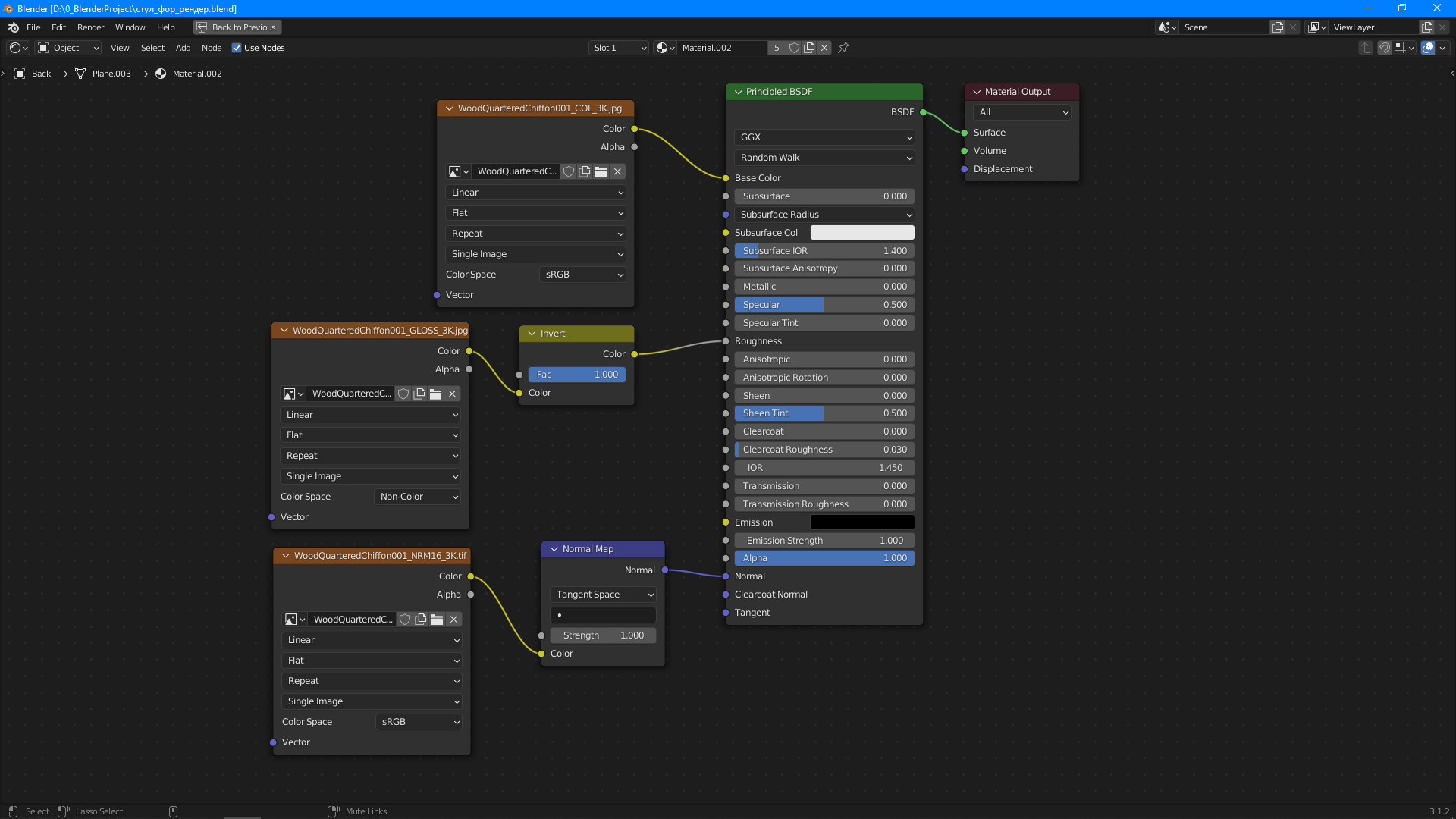The width and height of the screenshot is (1456, 819).
Task: Click the editor type button in header
Action: [x=18, y=48]
